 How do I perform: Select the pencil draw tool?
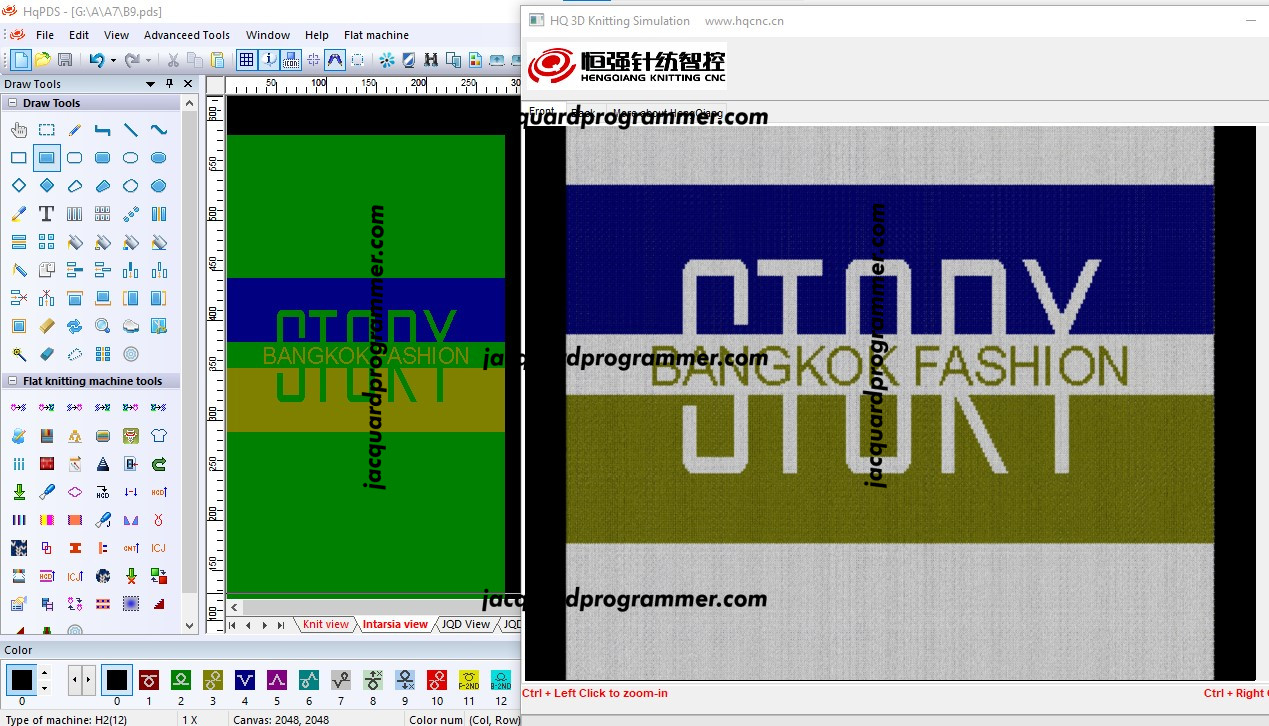[75, 130]
